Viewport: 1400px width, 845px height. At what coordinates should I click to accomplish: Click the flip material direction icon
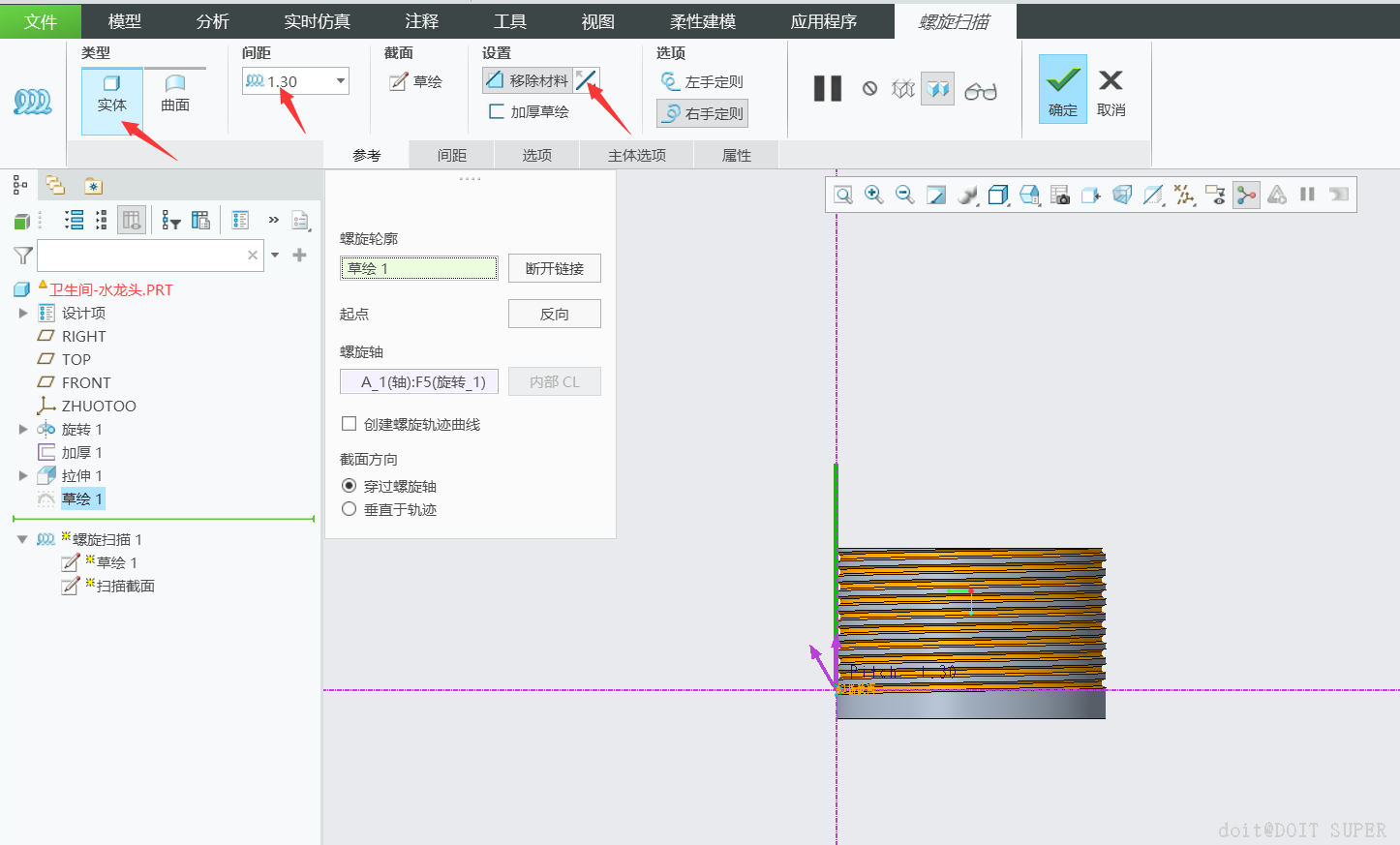587,80
